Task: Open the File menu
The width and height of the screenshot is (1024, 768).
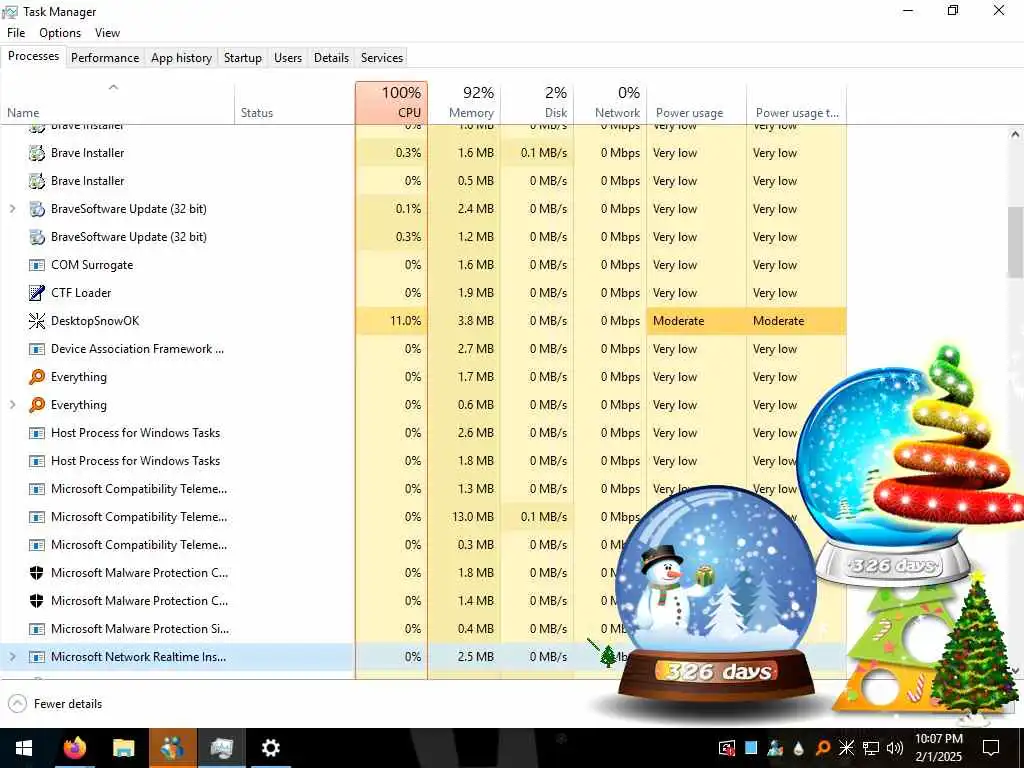Action: tap(16, 33)
